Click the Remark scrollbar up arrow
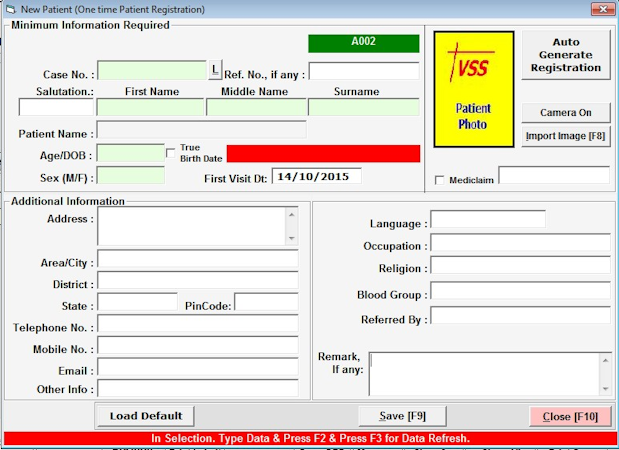The width and height of the screenshot is (619, 450). [605, 360]
